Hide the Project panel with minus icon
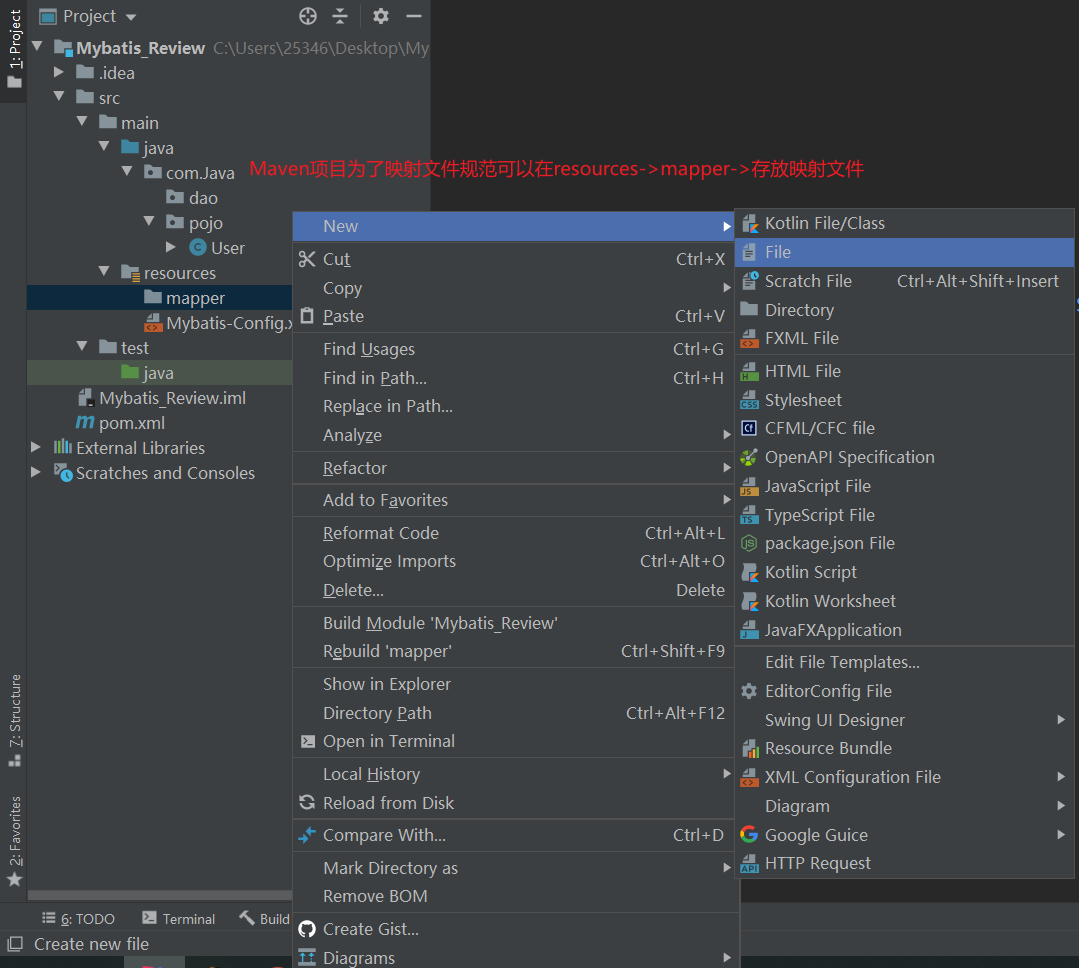The height and width of the screenshot is (968, 1079). [x=414, y=16]
